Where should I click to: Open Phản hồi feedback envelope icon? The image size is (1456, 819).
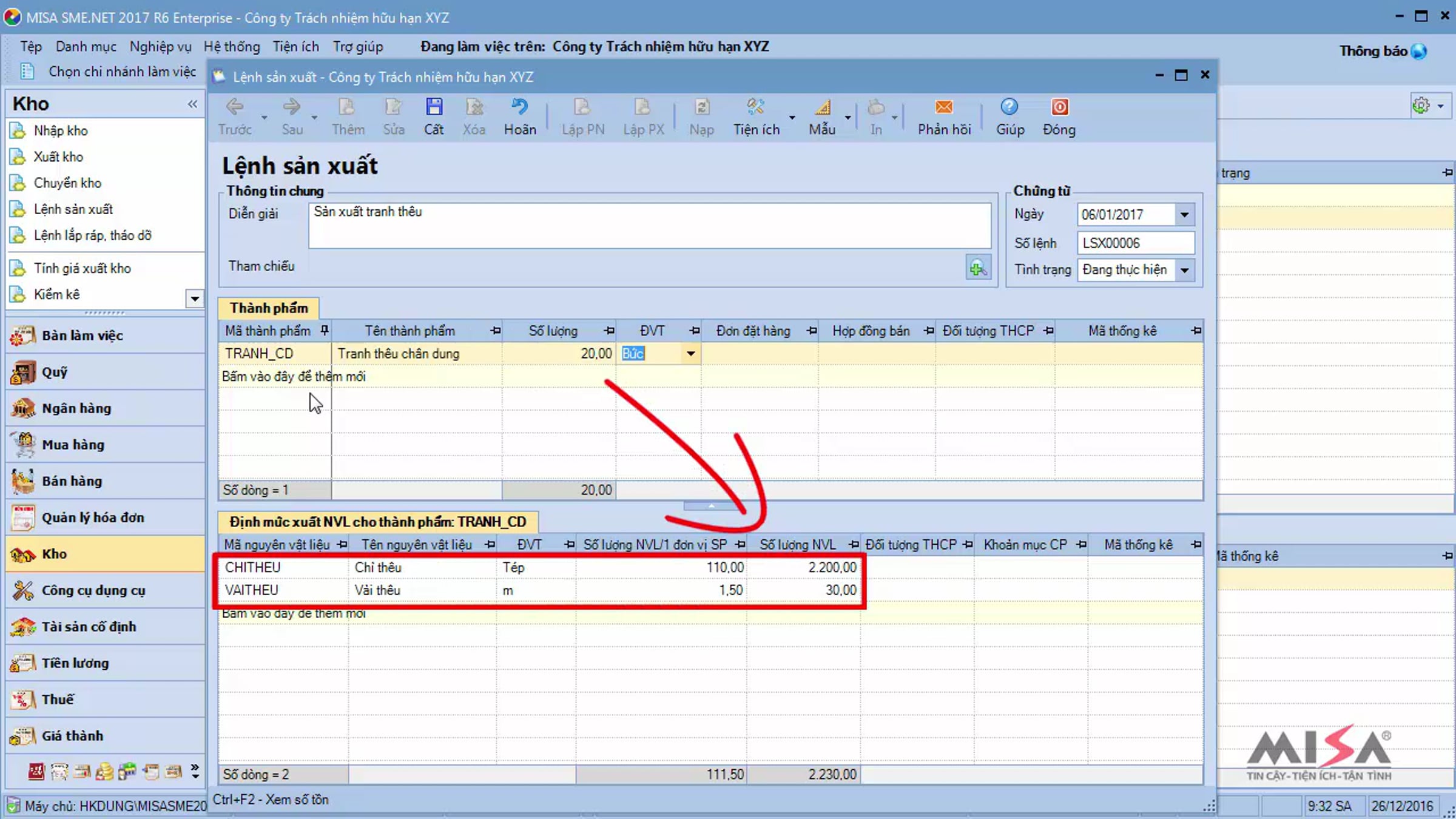944,107
